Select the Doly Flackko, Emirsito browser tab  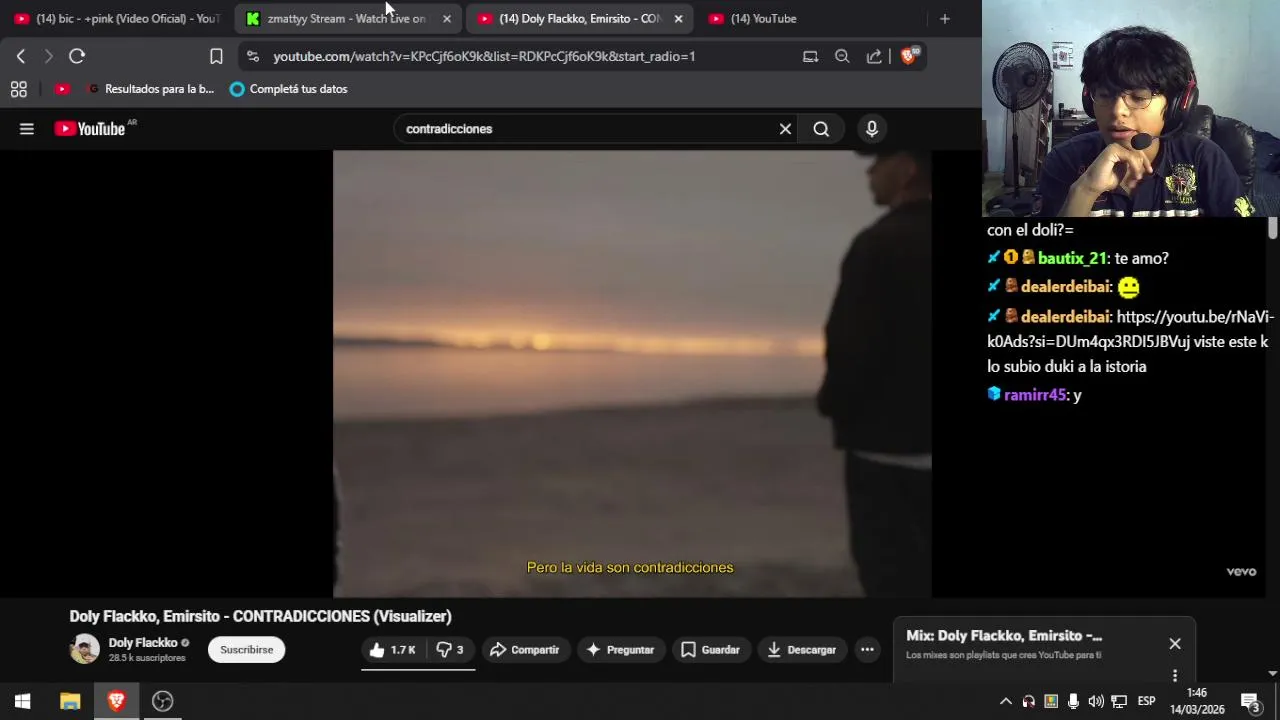[570, 18]
